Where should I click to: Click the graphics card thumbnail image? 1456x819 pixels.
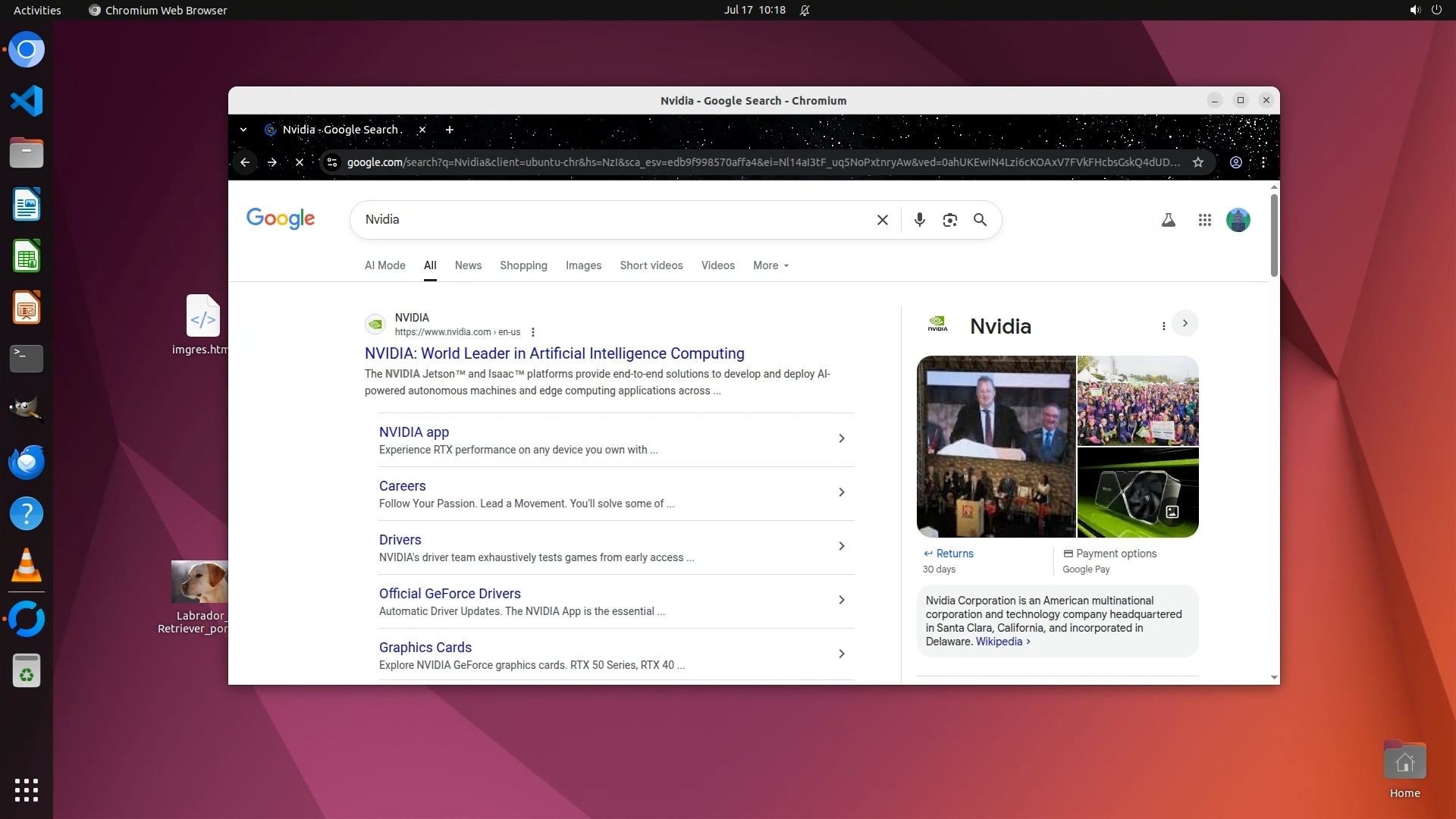point(1137,493)
